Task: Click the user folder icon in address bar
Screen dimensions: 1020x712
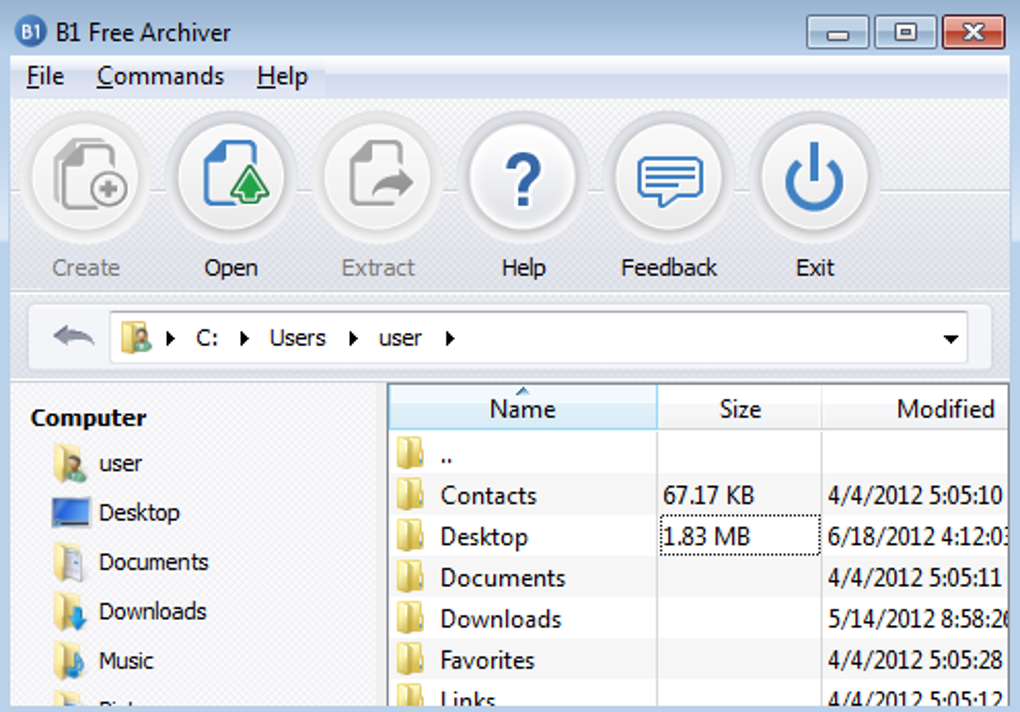Action: pyautogui.click(x=137, y=337)
